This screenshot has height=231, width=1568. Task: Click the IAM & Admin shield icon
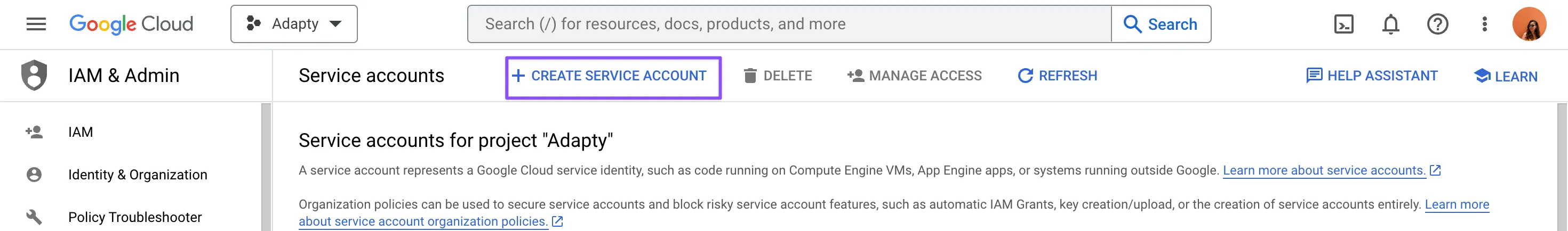point(34,76)
